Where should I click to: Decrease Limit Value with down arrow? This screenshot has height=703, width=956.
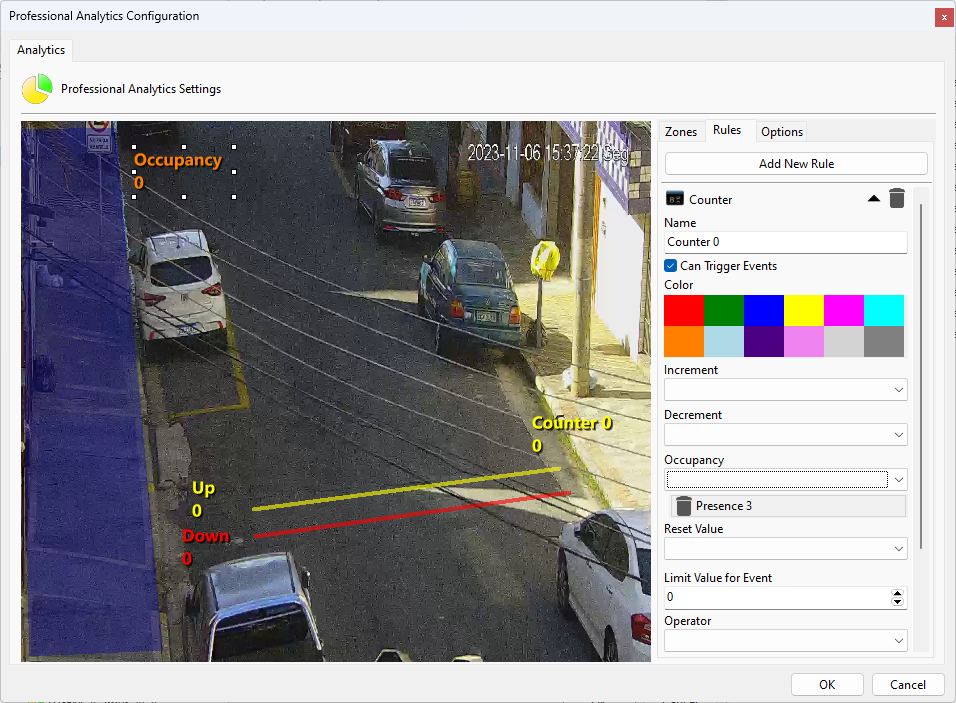tap(897, 602)
